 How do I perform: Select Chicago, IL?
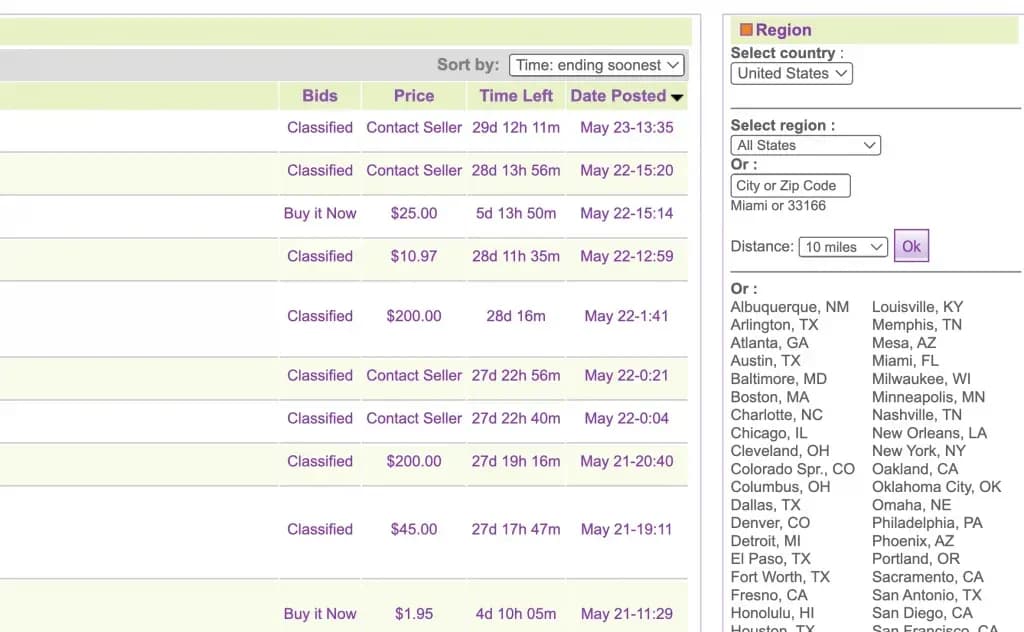tap(769, 433)
